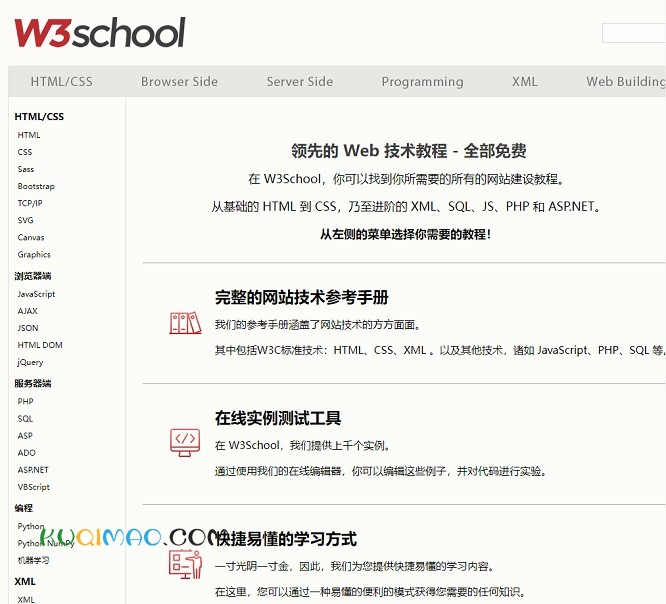The height and width of the screenshot is (604, 666).
Task: Open the XML link at sidebar bottom
Action: click(26, 599)
